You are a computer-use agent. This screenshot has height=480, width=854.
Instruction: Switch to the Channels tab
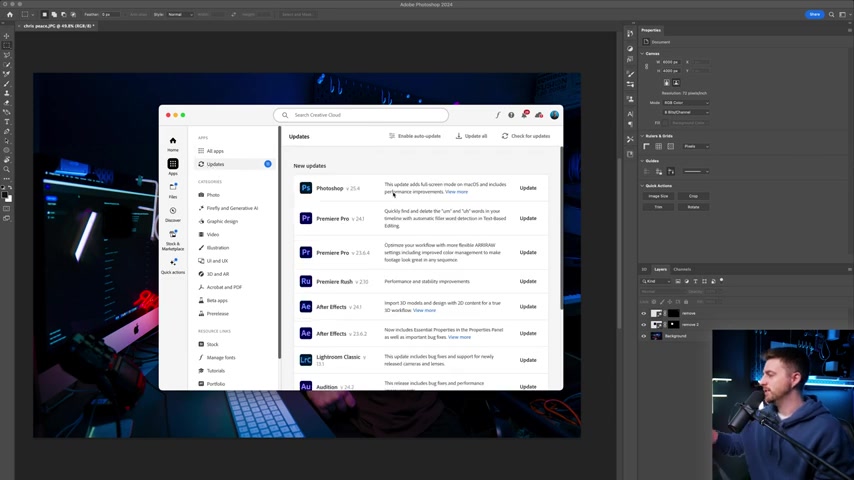click(682, 269)
